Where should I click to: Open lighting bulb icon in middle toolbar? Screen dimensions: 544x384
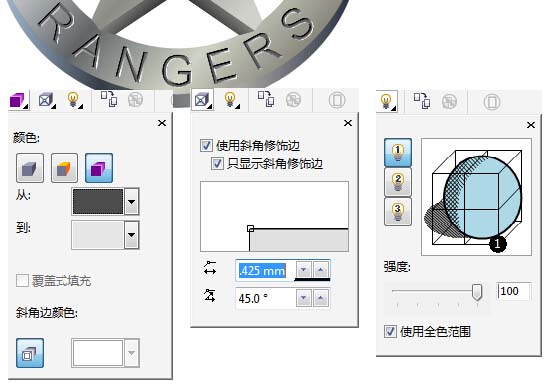(x=231, y=100)
